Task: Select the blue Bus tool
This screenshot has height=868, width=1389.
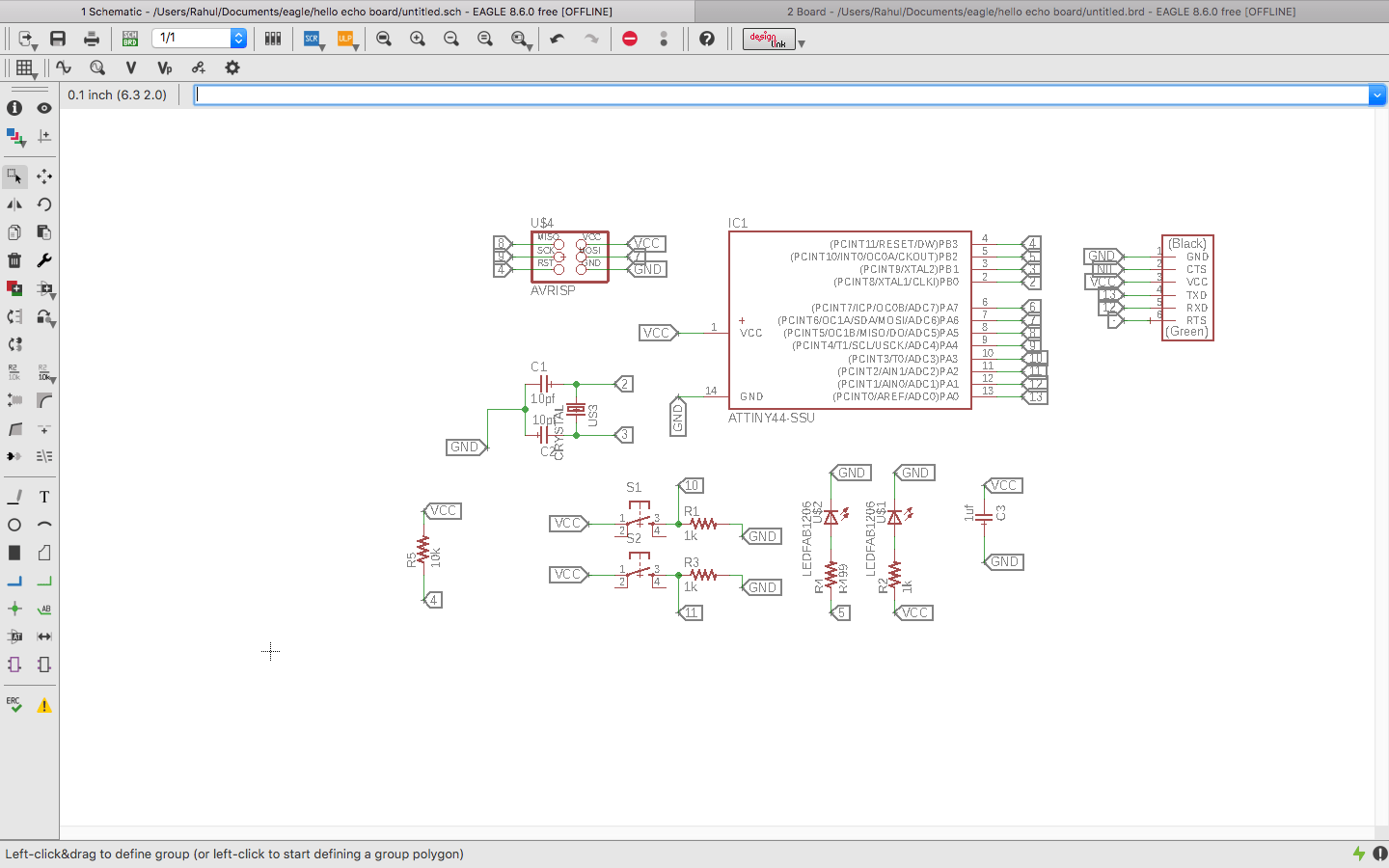Action: 14,581
